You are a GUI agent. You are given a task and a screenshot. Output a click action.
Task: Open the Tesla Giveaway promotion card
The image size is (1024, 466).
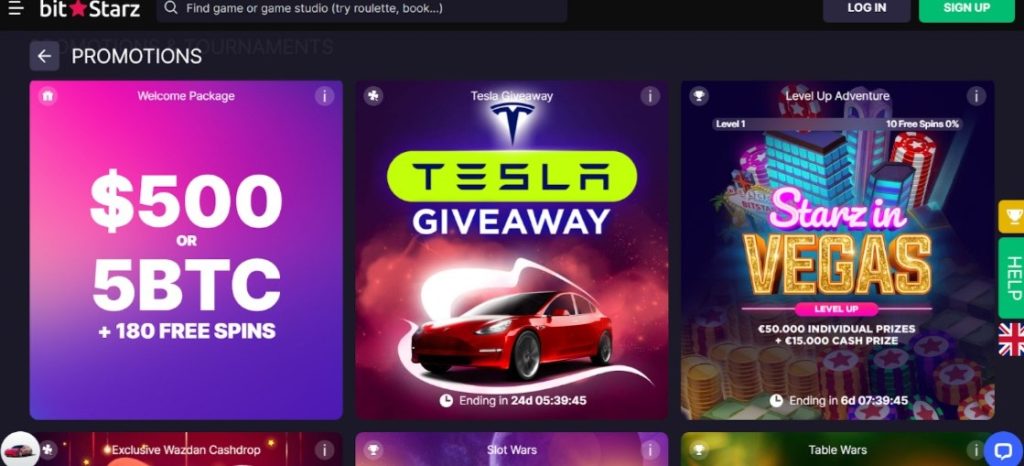512,250
